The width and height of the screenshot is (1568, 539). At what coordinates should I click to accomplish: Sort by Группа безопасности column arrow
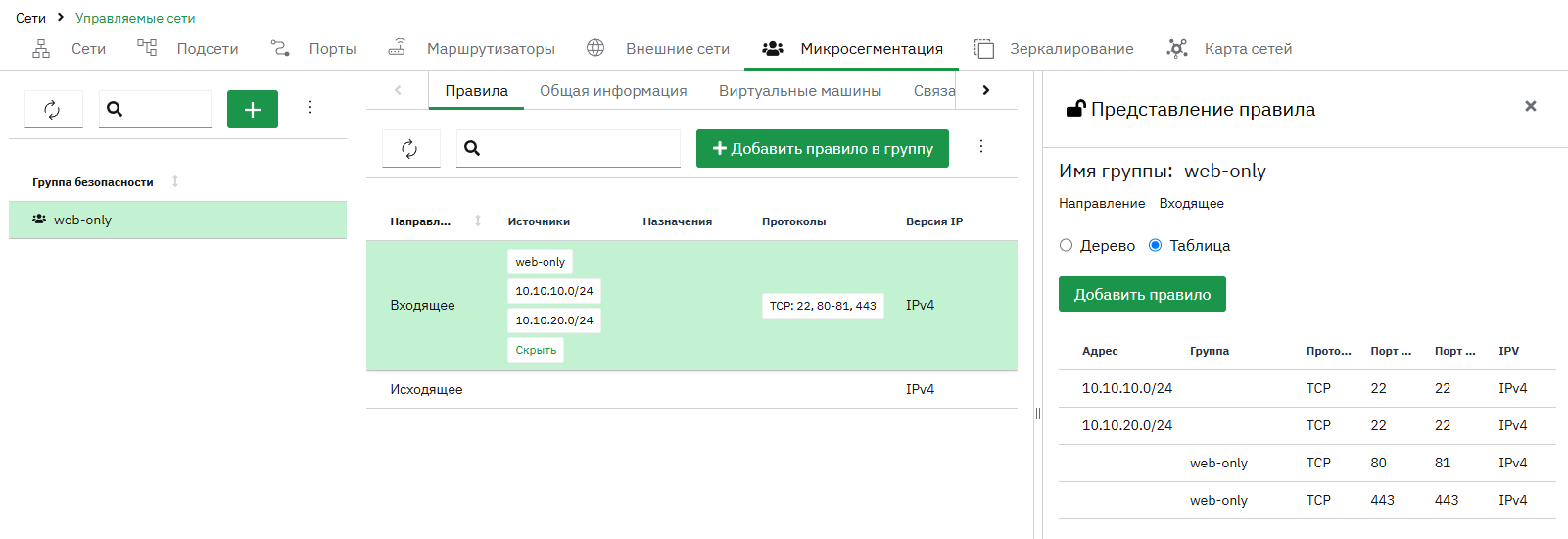coord(175,181)
